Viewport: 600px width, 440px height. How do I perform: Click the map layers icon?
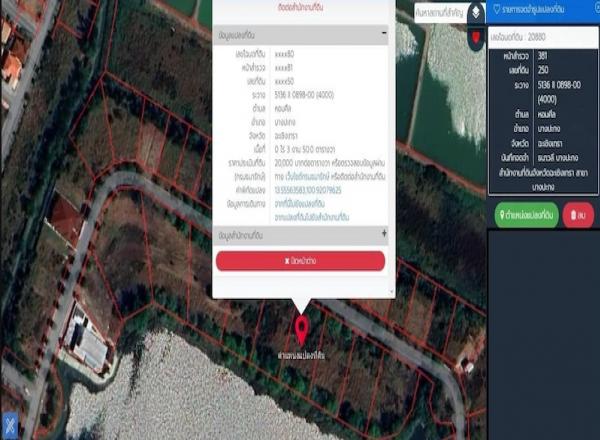475,14
